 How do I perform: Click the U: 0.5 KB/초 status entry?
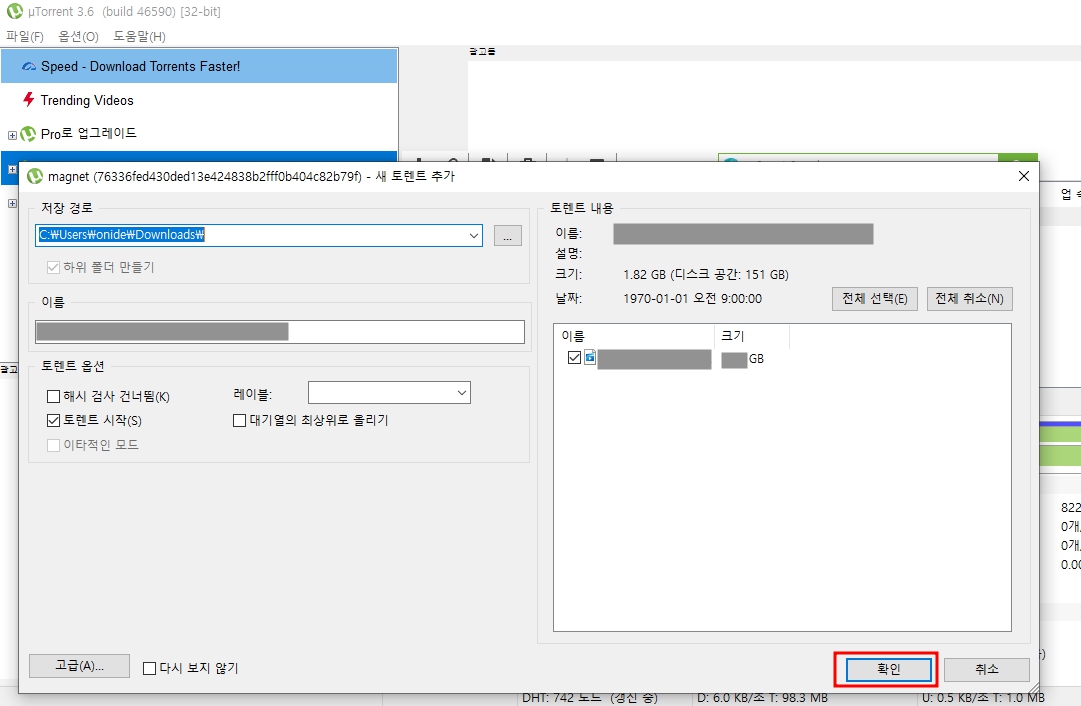[982, 698]
